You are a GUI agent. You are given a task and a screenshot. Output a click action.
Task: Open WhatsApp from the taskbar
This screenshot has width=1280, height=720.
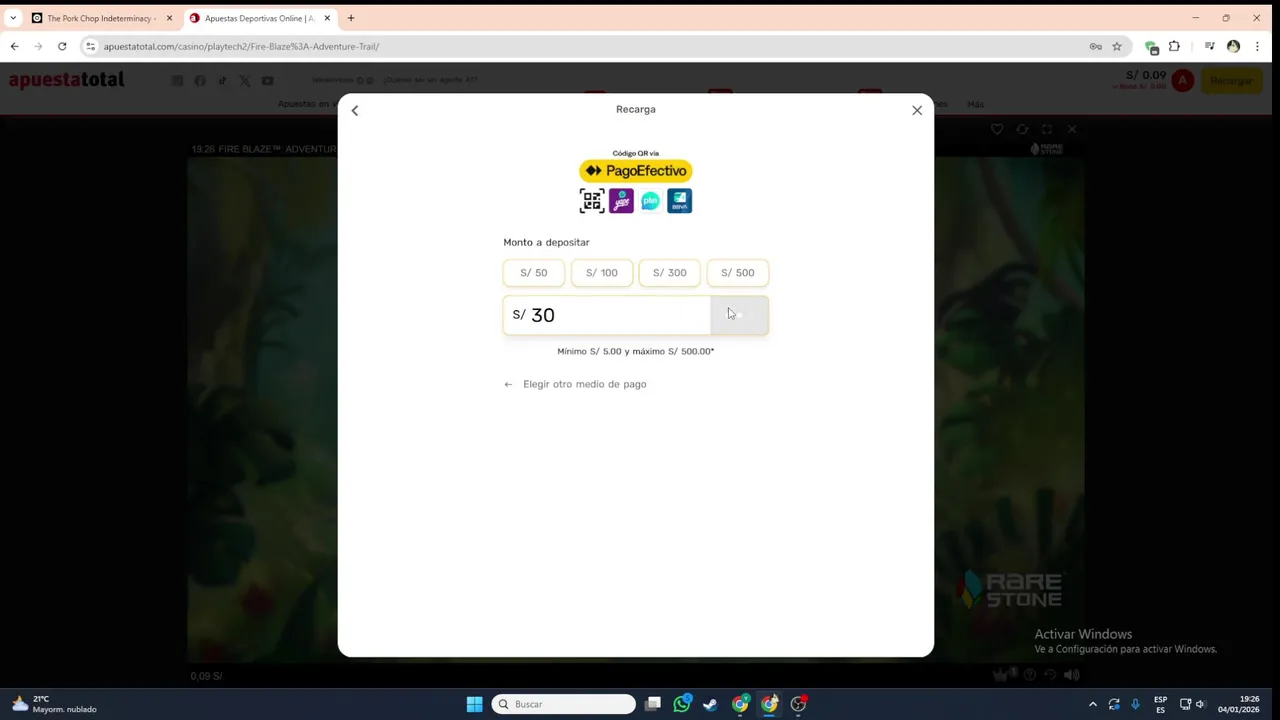pyautogui.click(x=682, y=704)
